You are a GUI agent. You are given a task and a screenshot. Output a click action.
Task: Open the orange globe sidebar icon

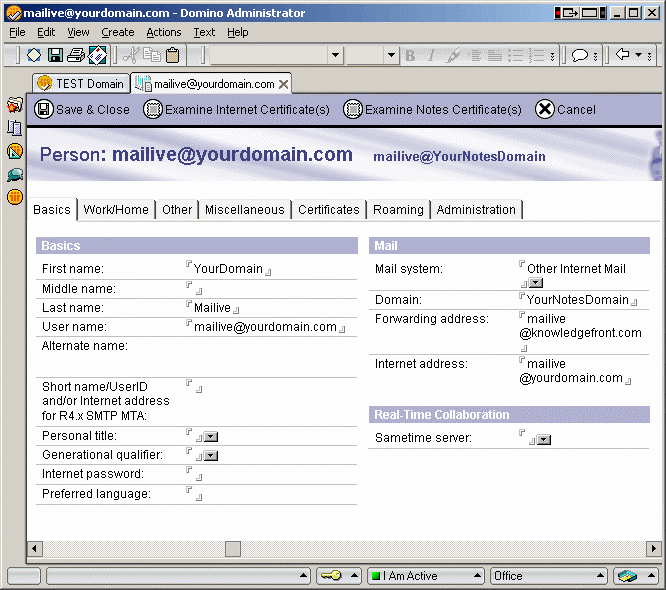(x=15, y=197)
